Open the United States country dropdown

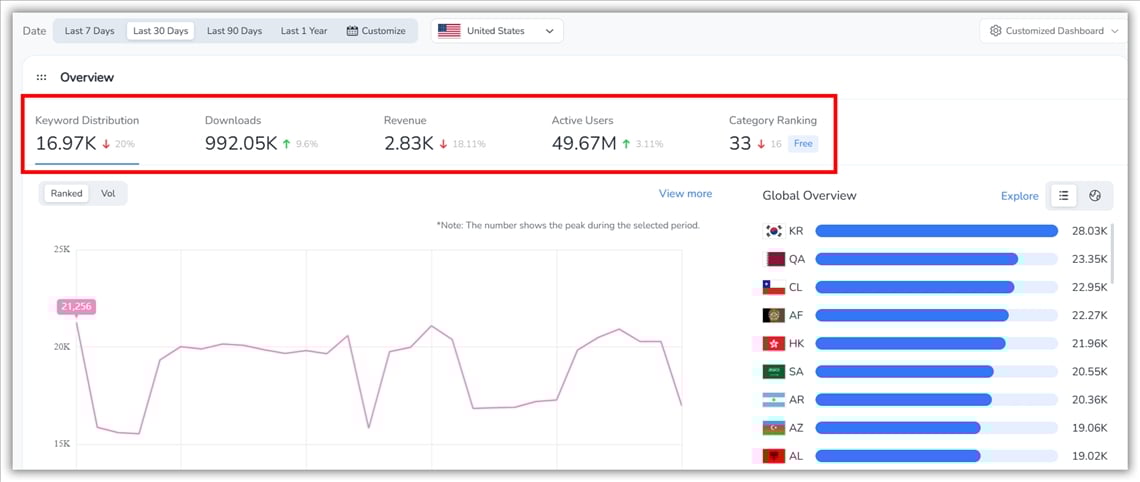[497, 31]
